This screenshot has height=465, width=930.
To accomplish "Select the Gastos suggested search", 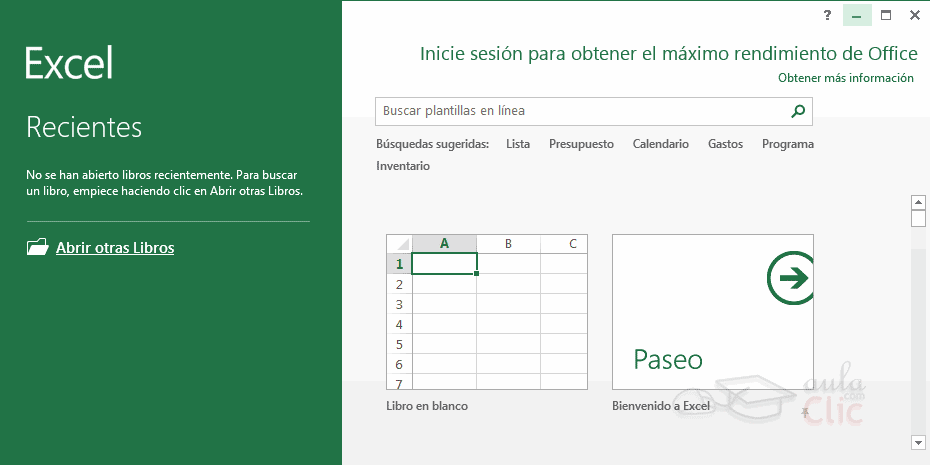I will tap(725, 144).
